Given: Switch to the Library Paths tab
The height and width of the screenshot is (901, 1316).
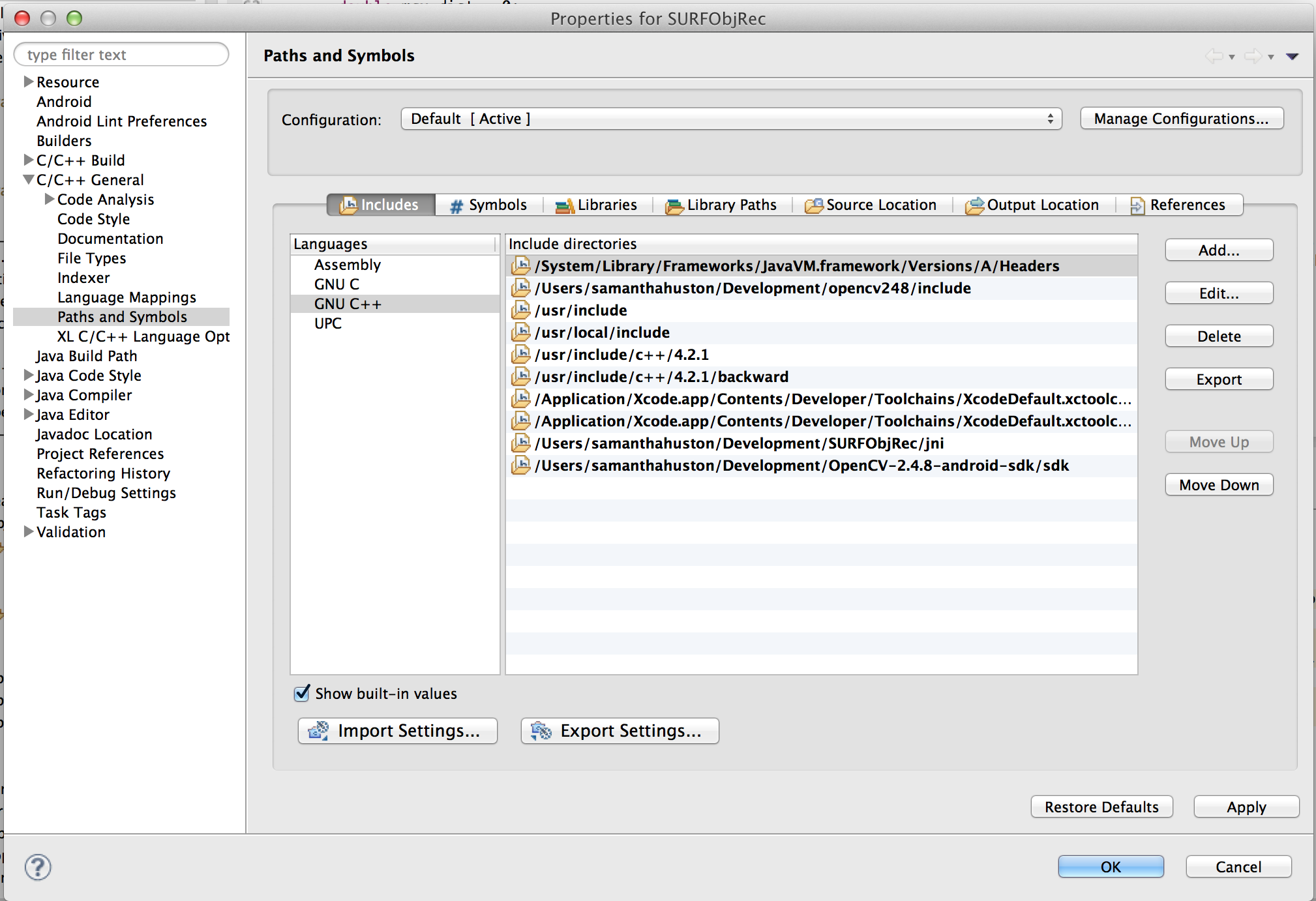Looking at the screenshot, I should (721, 205).
